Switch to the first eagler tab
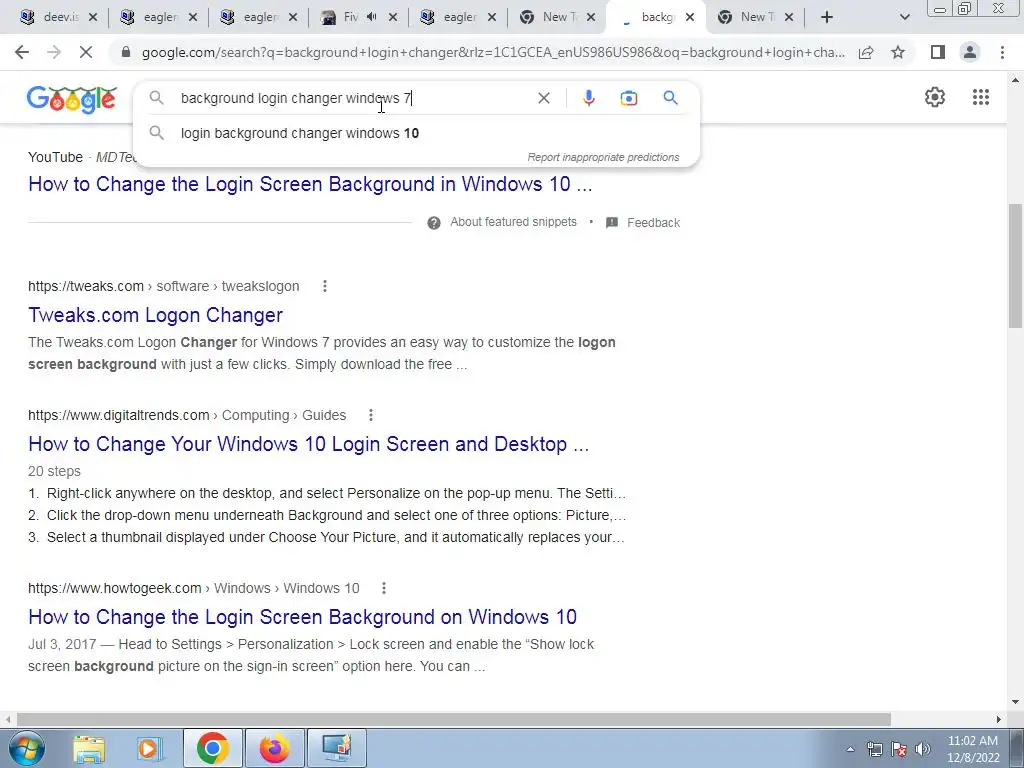Image resolution: width=1024 pixels, height=768 pixels. tap(159, 17)
